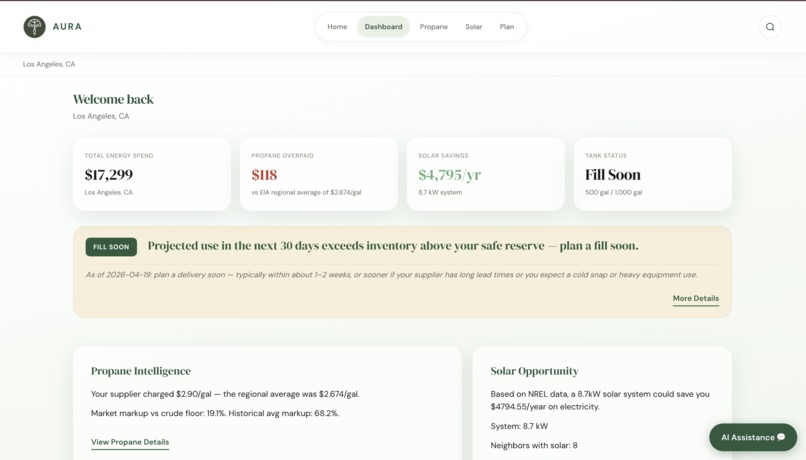The width and height of the screenshot is (806, 460).
Task: Select the Propane Overpaid card
Action: coord(319,174)
